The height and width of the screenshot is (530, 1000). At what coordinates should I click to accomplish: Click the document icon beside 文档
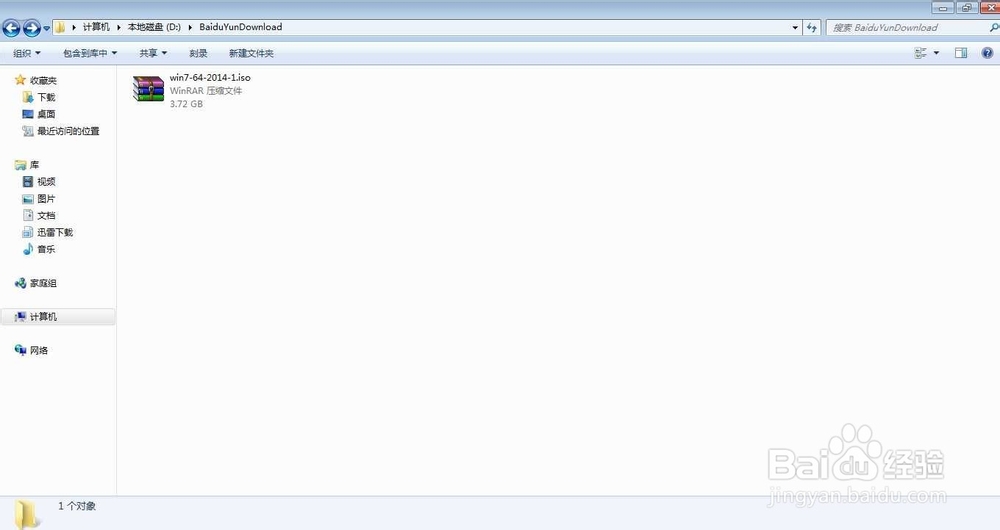click(x=28, y=215)
